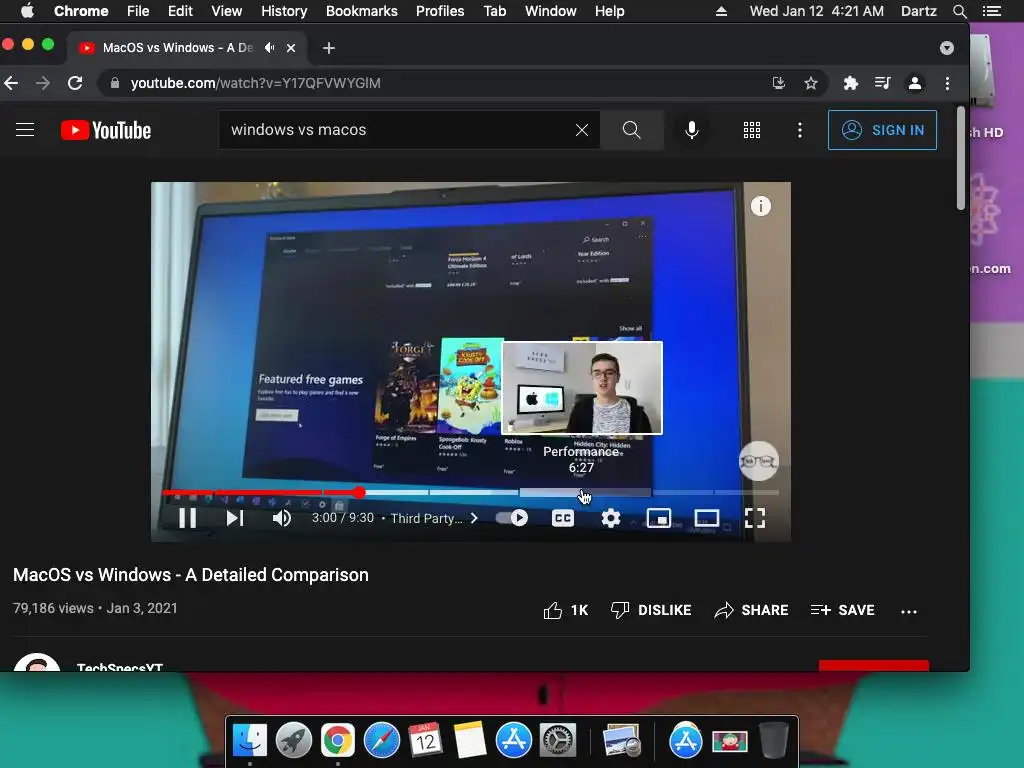Bookmark this page star
1024x768 pixels.
(810, 83)
